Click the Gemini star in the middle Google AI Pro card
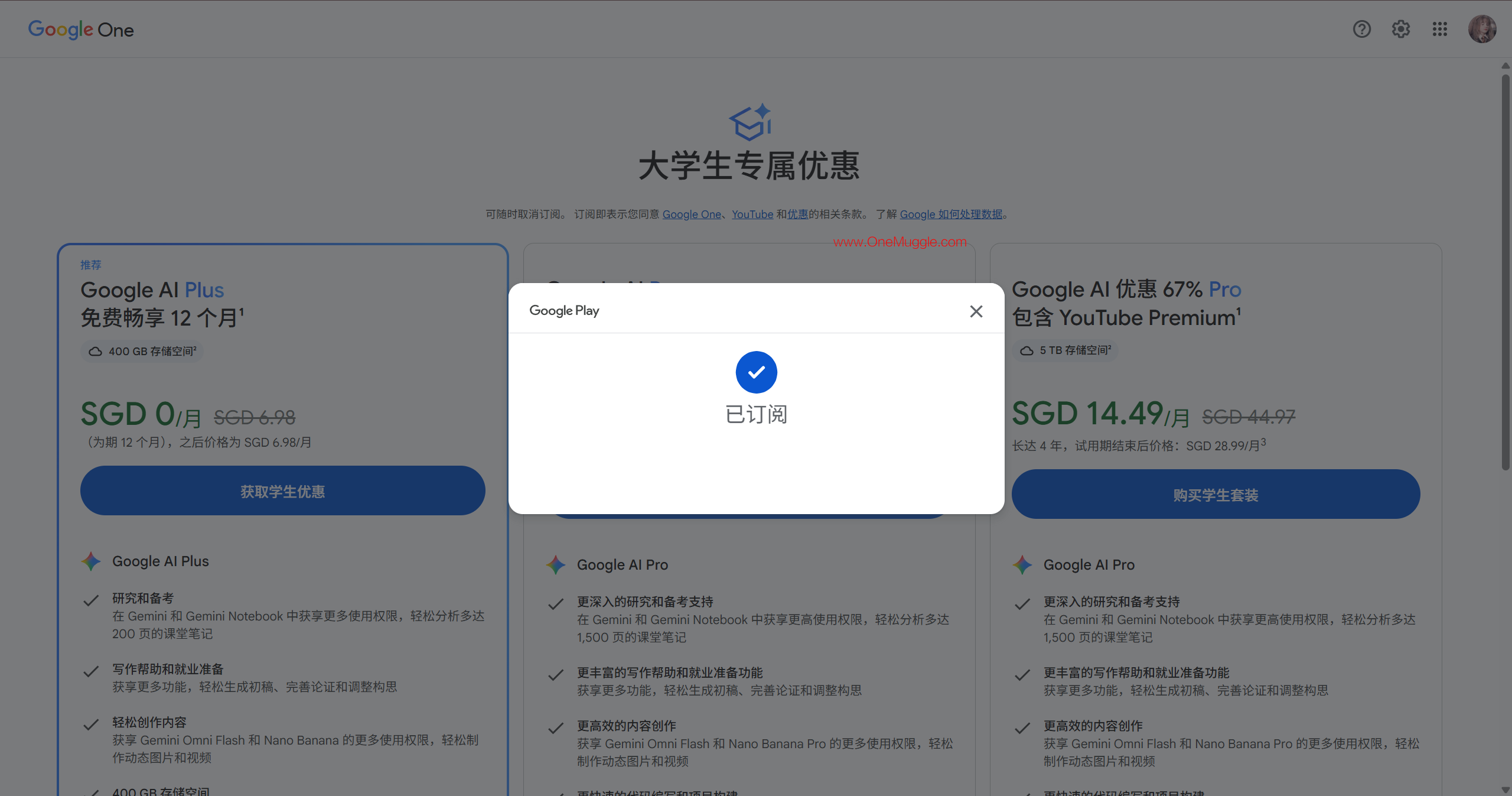Image resolution: width=1512 pixels, height=796 pixels. click(556, 565)
